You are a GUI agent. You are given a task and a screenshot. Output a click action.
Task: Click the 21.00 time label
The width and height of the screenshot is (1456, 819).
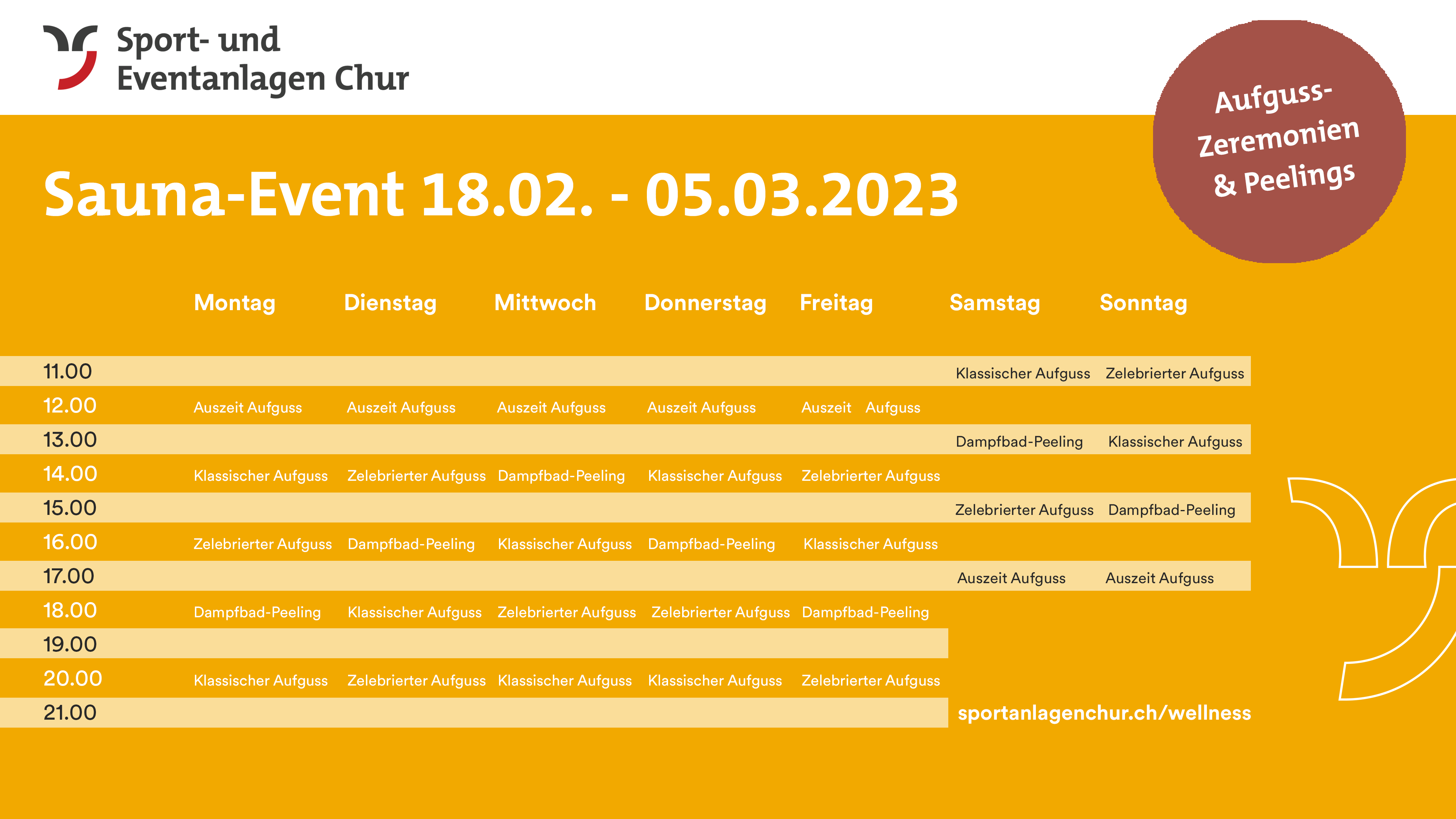click(70, 713)
